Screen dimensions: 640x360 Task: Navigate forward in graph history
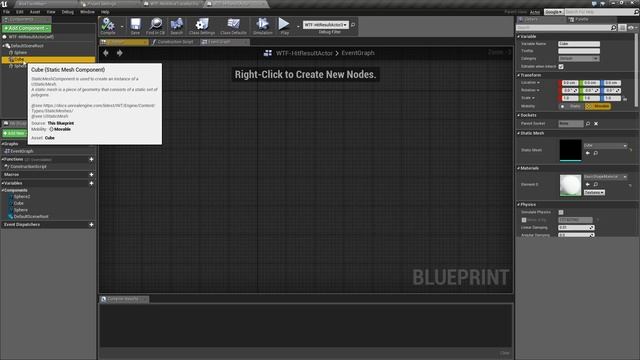tap(120, 53)
